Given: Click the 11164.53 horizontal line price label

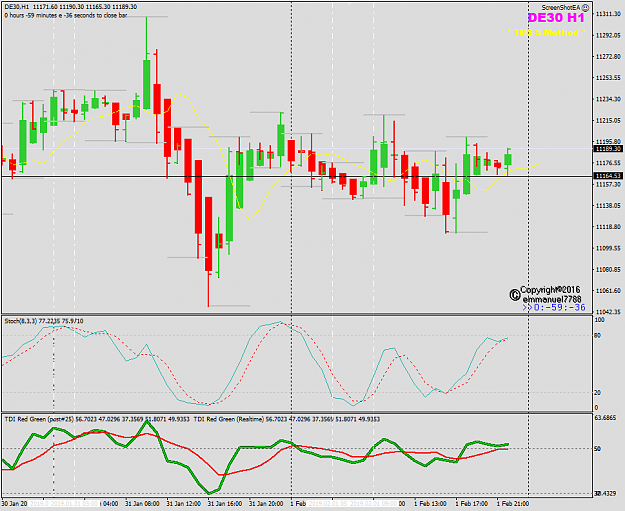Looking at the screenshot, I should 608,176.
